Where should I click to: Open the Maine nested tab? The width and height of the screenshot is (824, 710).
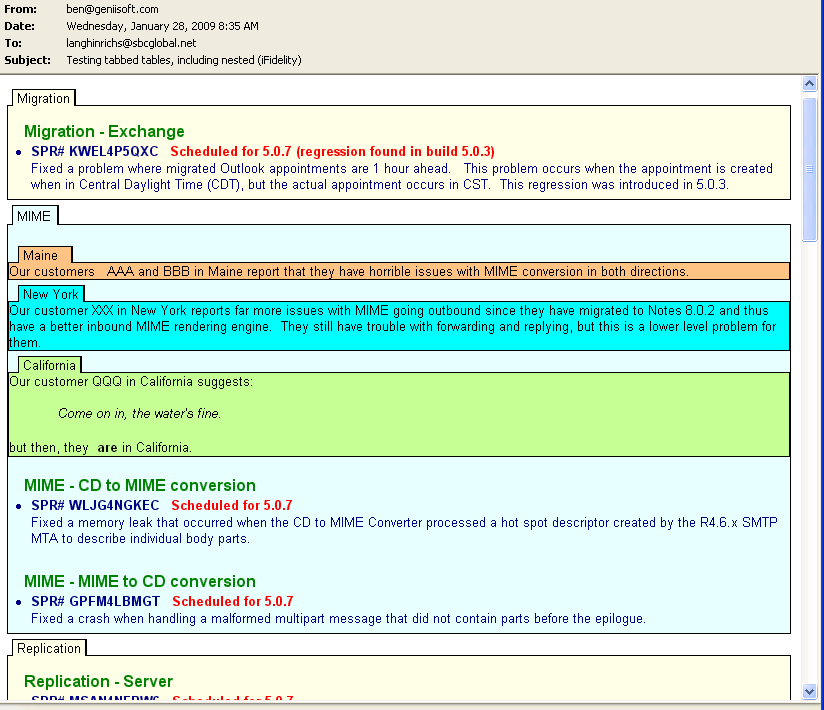tap(41, 255)
